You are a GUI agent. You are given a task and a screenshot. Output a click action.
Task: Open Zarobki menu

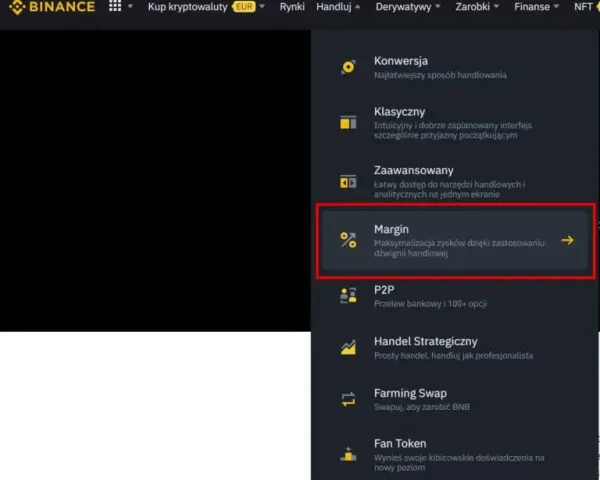[x=473, y=7]
